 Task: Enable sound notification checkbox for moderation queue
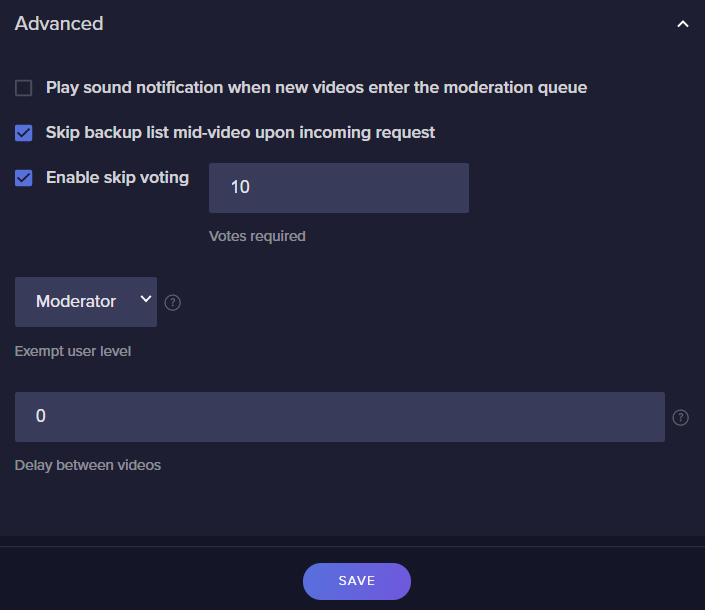tap(23, 88)
